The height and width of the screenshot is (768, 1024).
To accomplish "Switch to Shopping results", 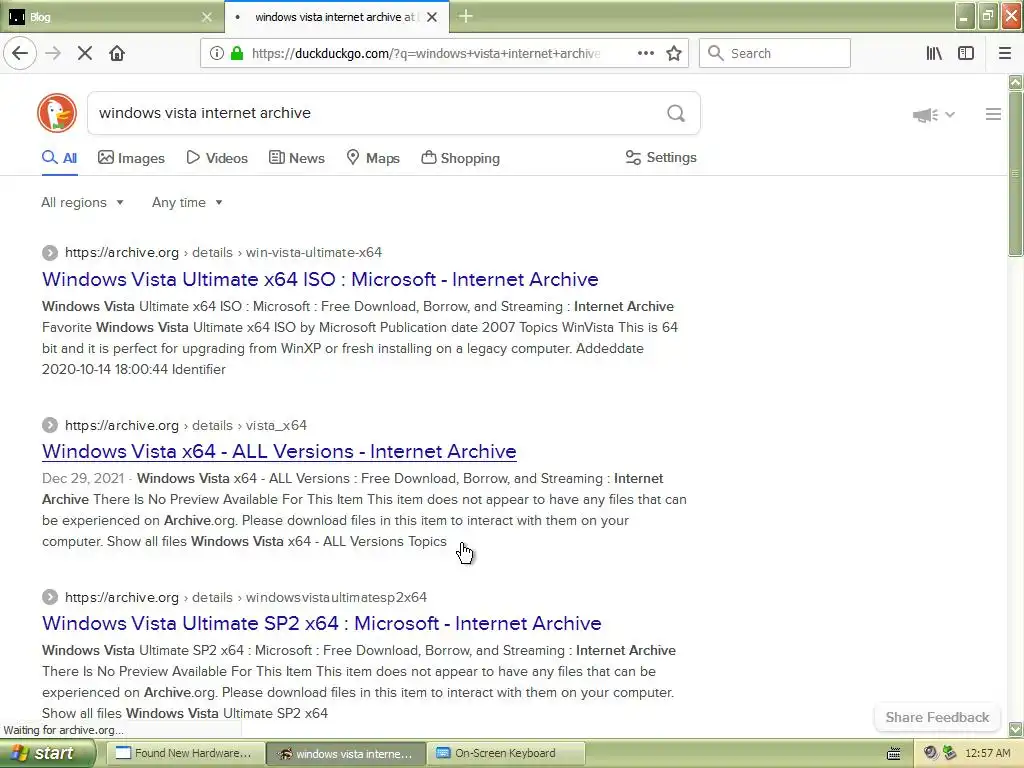I will (460, 158).
